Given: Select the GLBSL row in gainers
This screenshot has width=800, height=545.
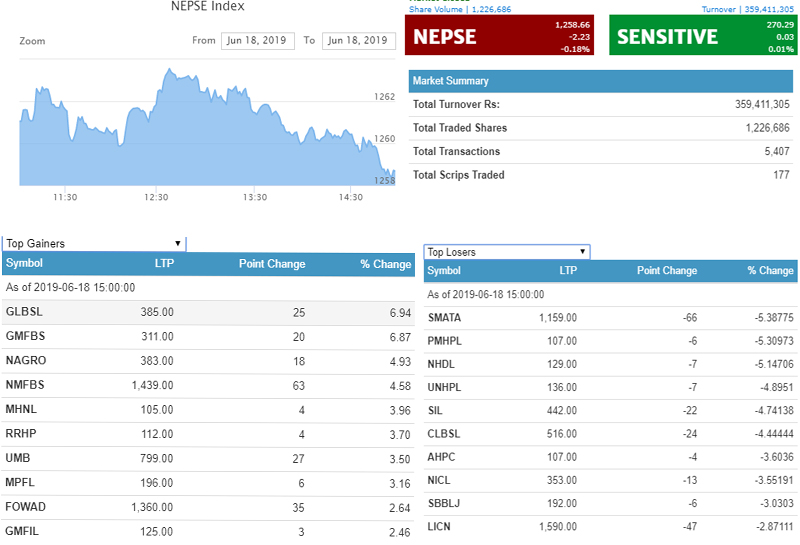Looking at the screenshot, I should pyautogui.click(x=208, y=312).
